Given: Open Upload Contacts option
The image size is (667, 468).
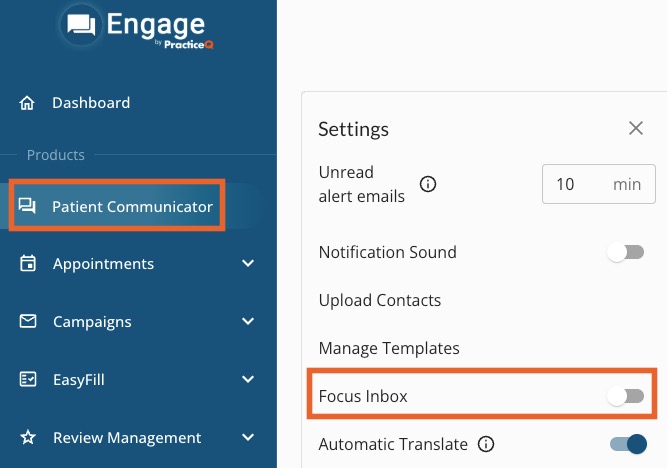Looking at the screenshot, I should coord(379,300).
